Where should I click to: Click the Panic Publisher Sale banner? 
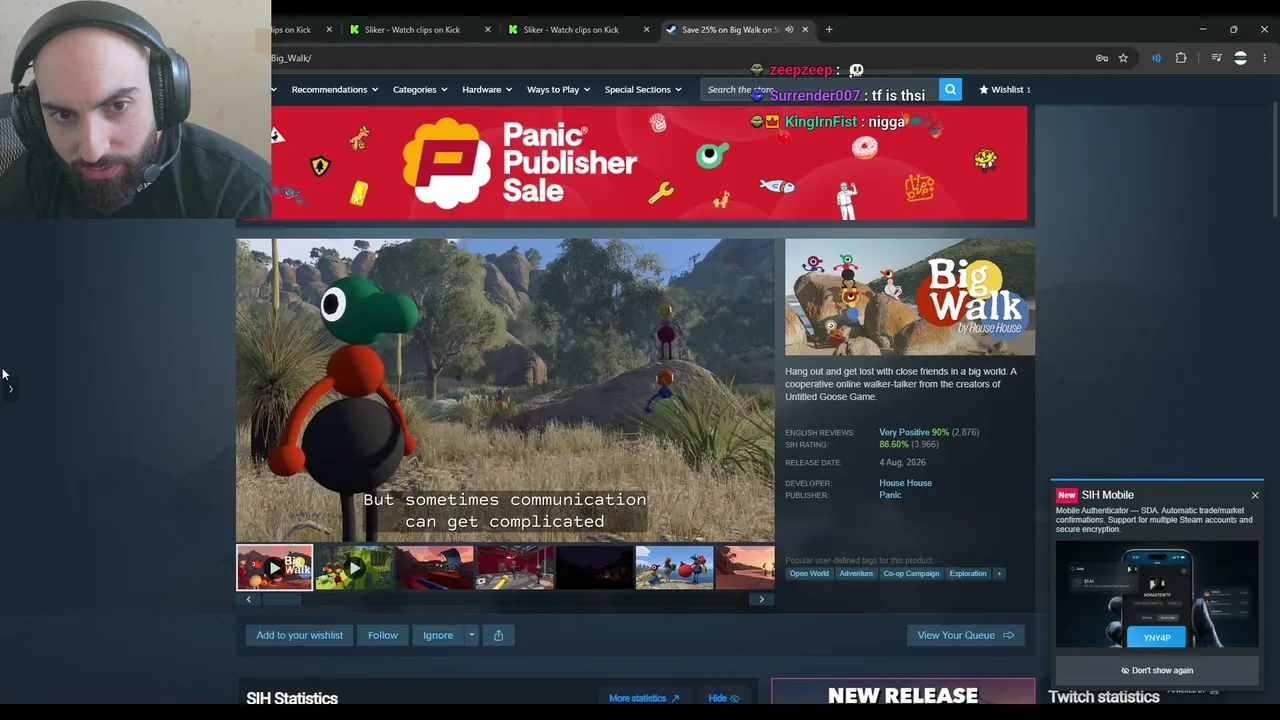(x=649, y=163)
